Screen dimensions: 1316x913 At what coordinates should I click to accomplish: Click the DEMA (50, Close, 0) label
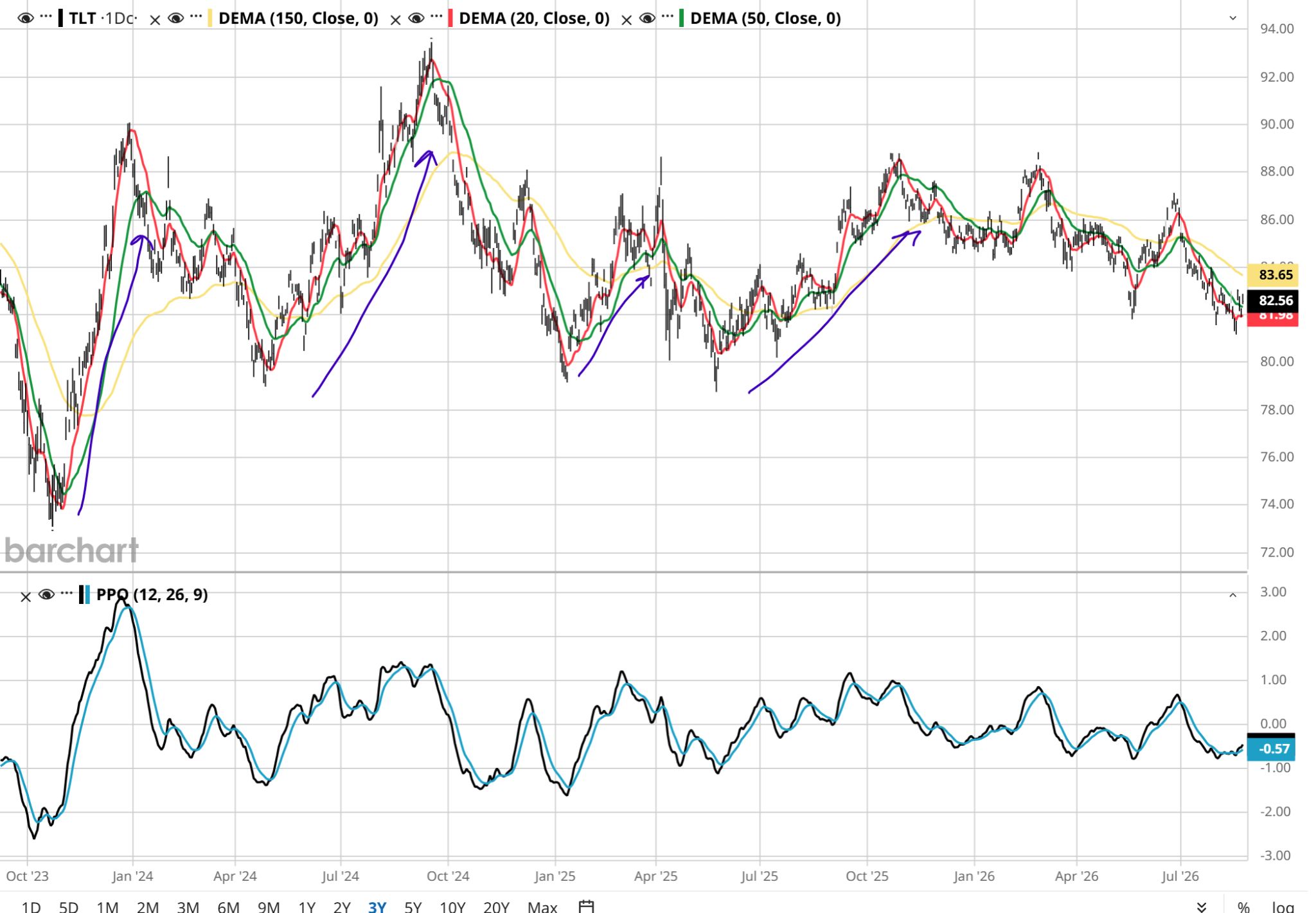tap(765, 18)
